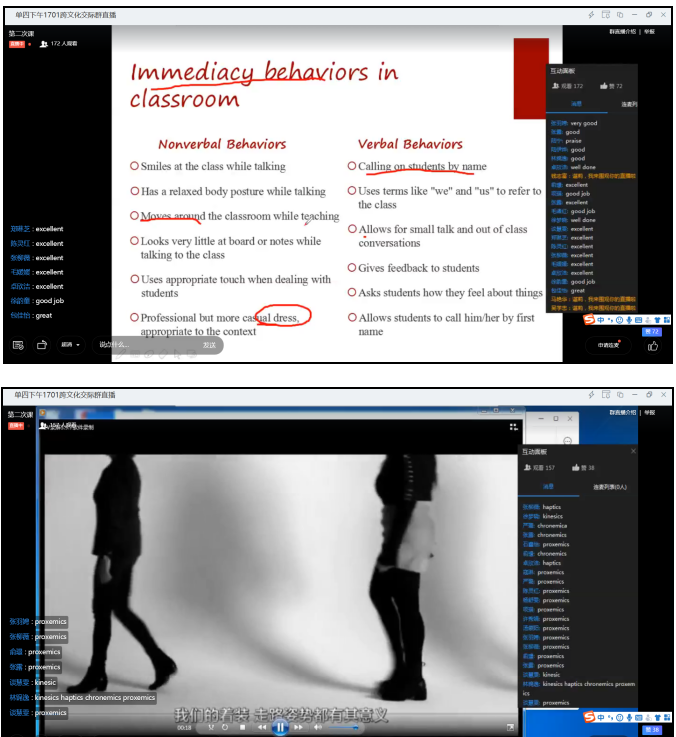The width and height of the screenshot is (676, 737).
Task: Adjust the volume slider in bottom video player
Action: click(344, 728)
